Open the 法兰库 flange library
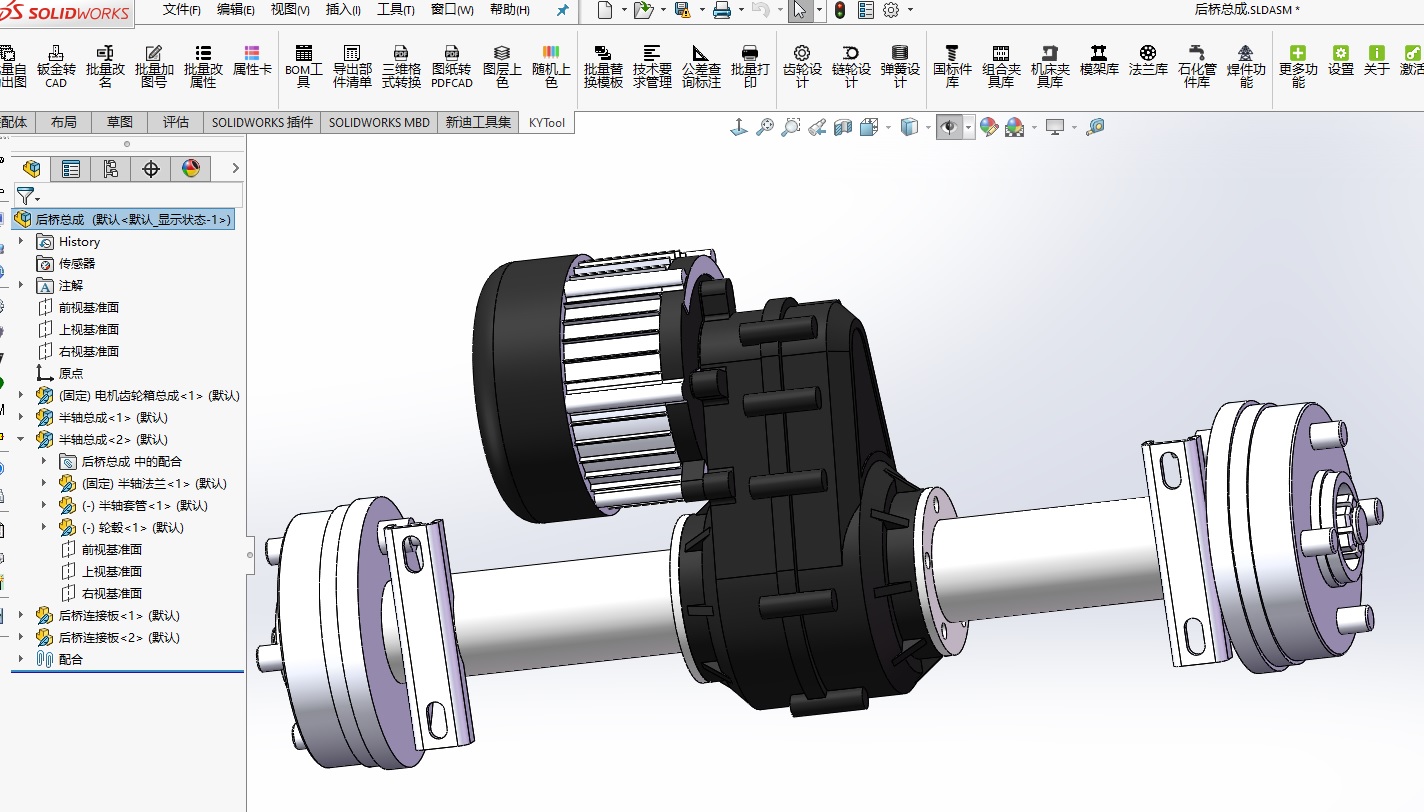This screenshot has width=1424, height=812. [1148, 61]
